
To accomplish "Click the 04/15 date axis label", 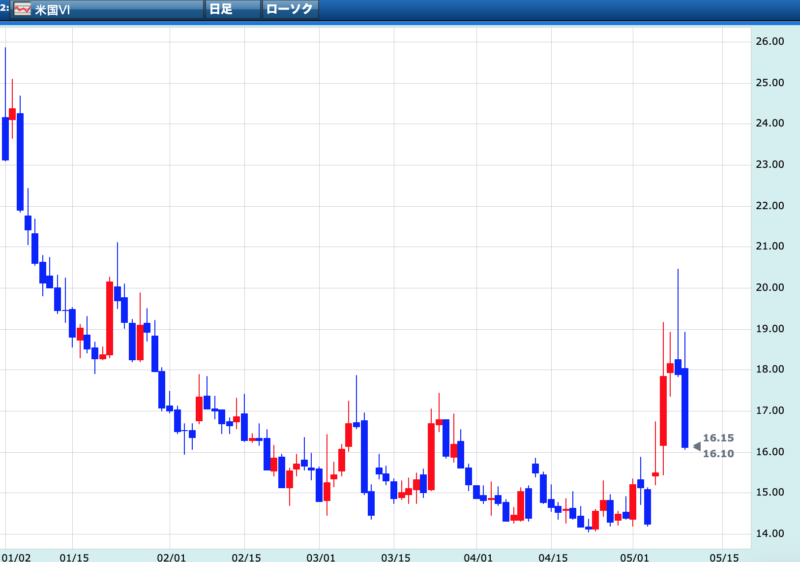I will tap(553, 557).
